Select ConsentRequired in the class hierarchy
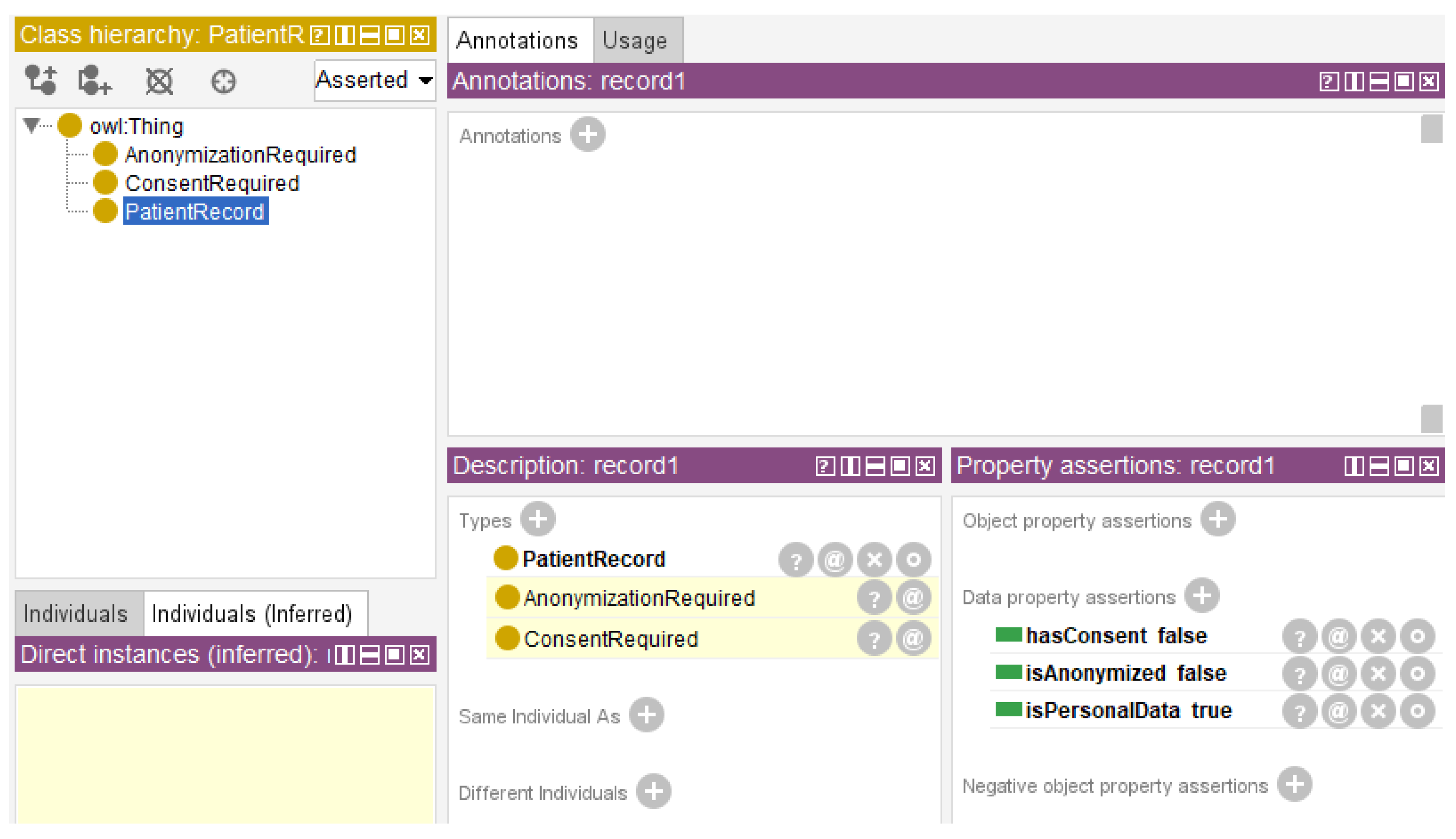 coord(212,183)
